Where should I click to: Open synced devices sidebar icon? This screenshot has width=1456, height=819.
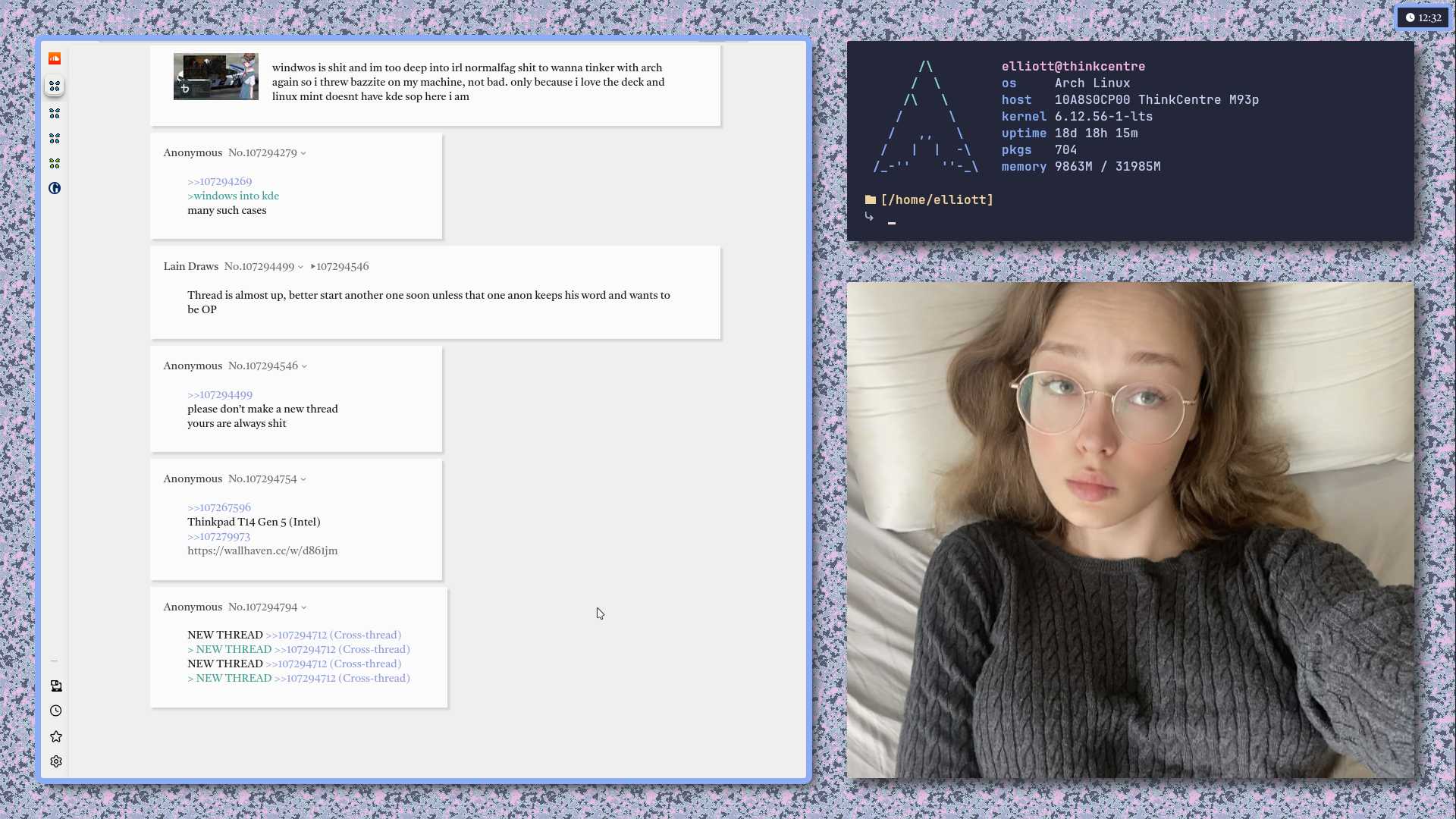point(56,686)
